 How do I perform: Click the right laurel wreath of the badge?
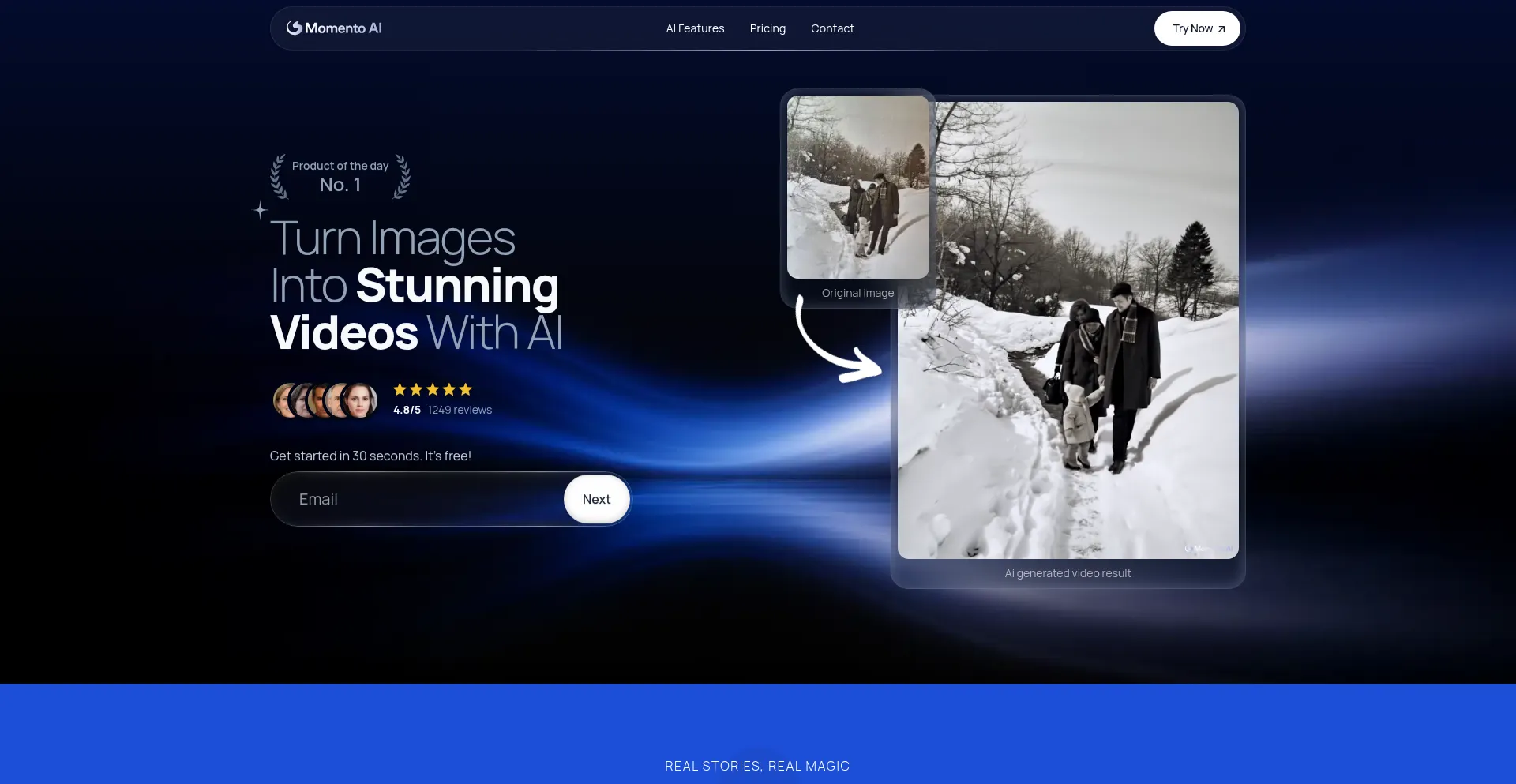(x=402, y=176)
